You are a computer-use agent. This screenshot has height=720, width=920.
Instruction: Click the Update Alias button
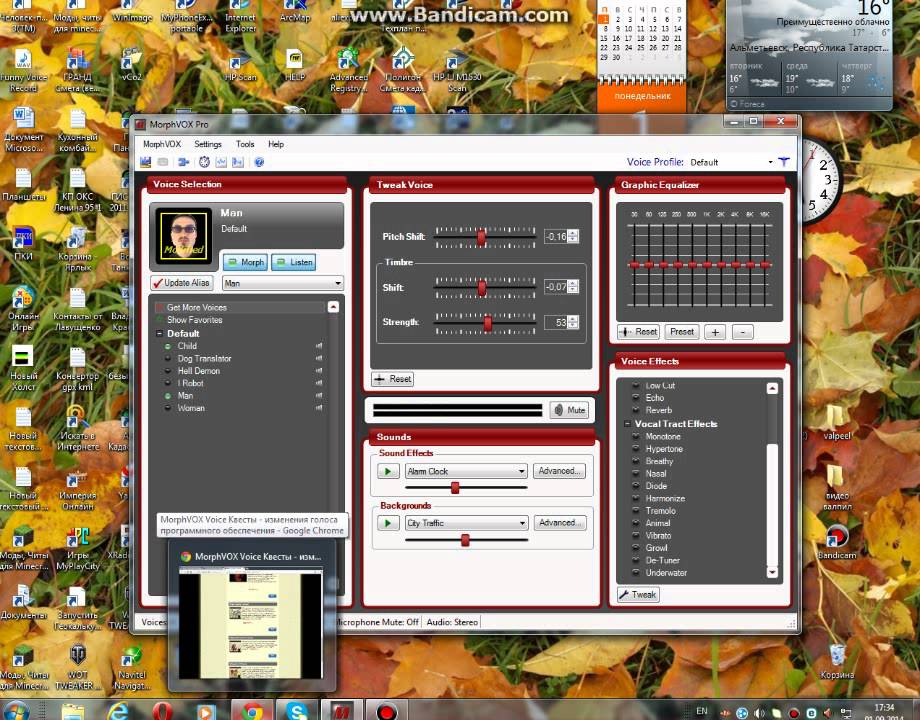tap(183, 284)
